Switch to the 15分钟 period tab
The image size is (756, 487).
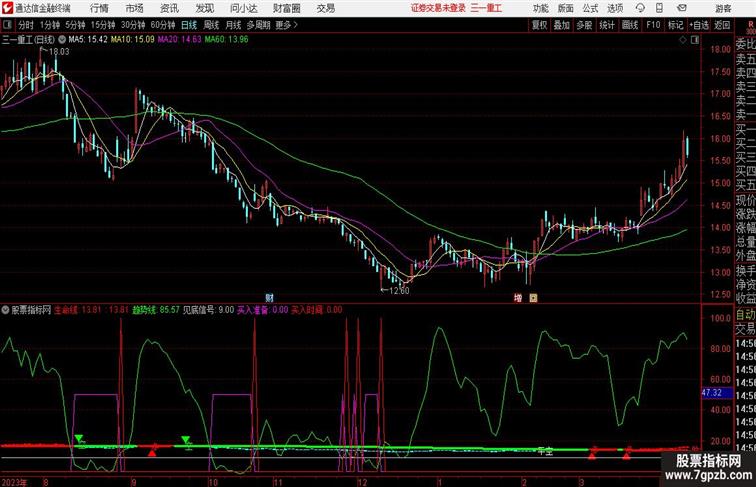(103, 25)
